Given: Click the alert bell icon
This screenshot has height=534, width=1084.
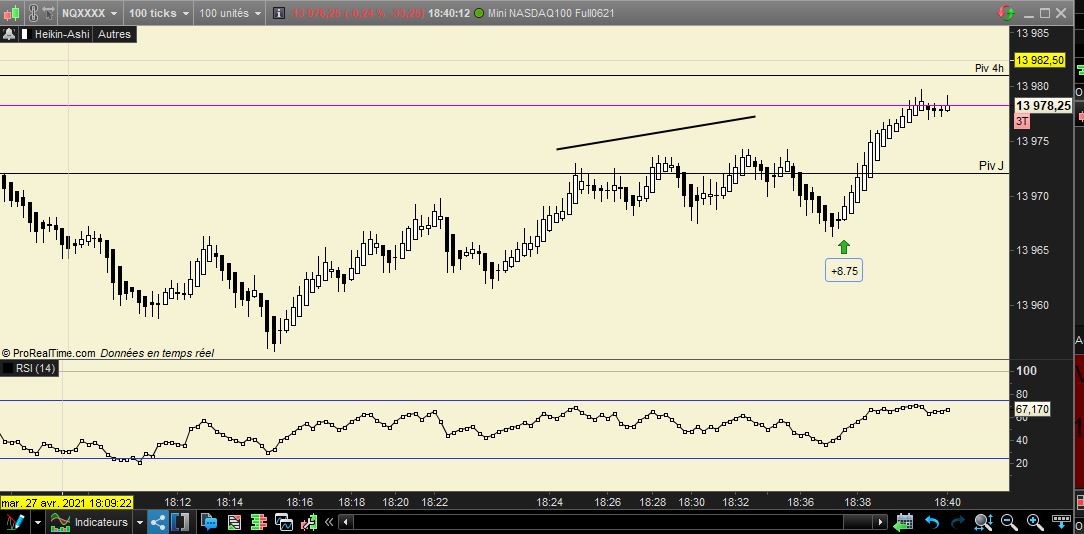Looking at the screenshot, I should coord(9,34).
